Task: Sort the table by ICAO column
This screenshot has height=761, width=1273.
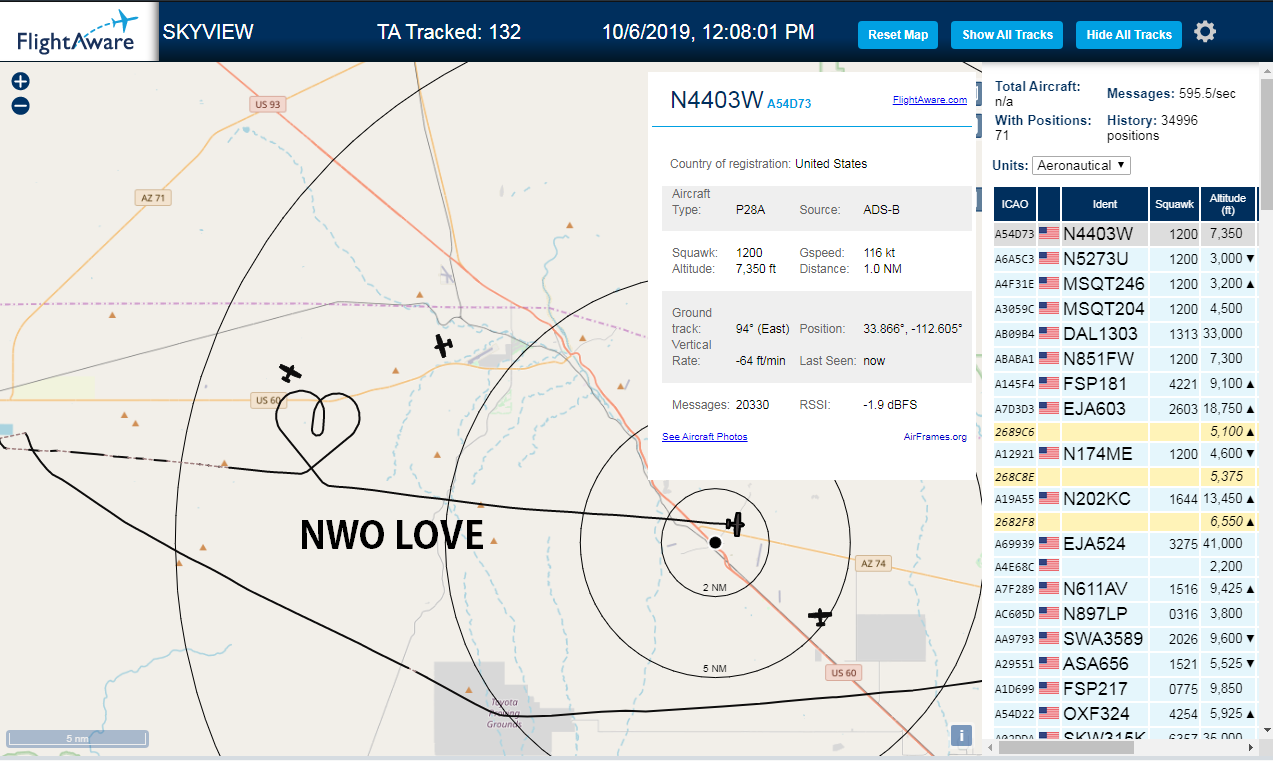Action: [x=1015, y=204]
